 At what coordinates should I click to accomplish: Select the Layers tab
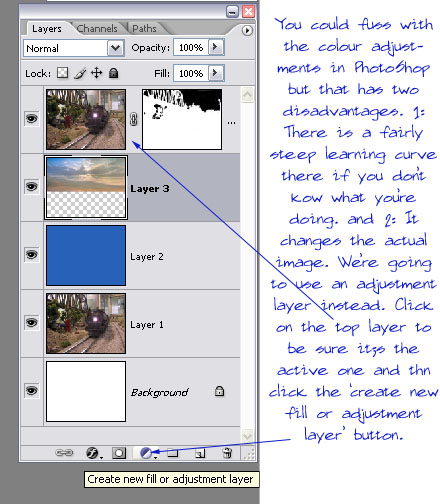[x=47, y=29]
